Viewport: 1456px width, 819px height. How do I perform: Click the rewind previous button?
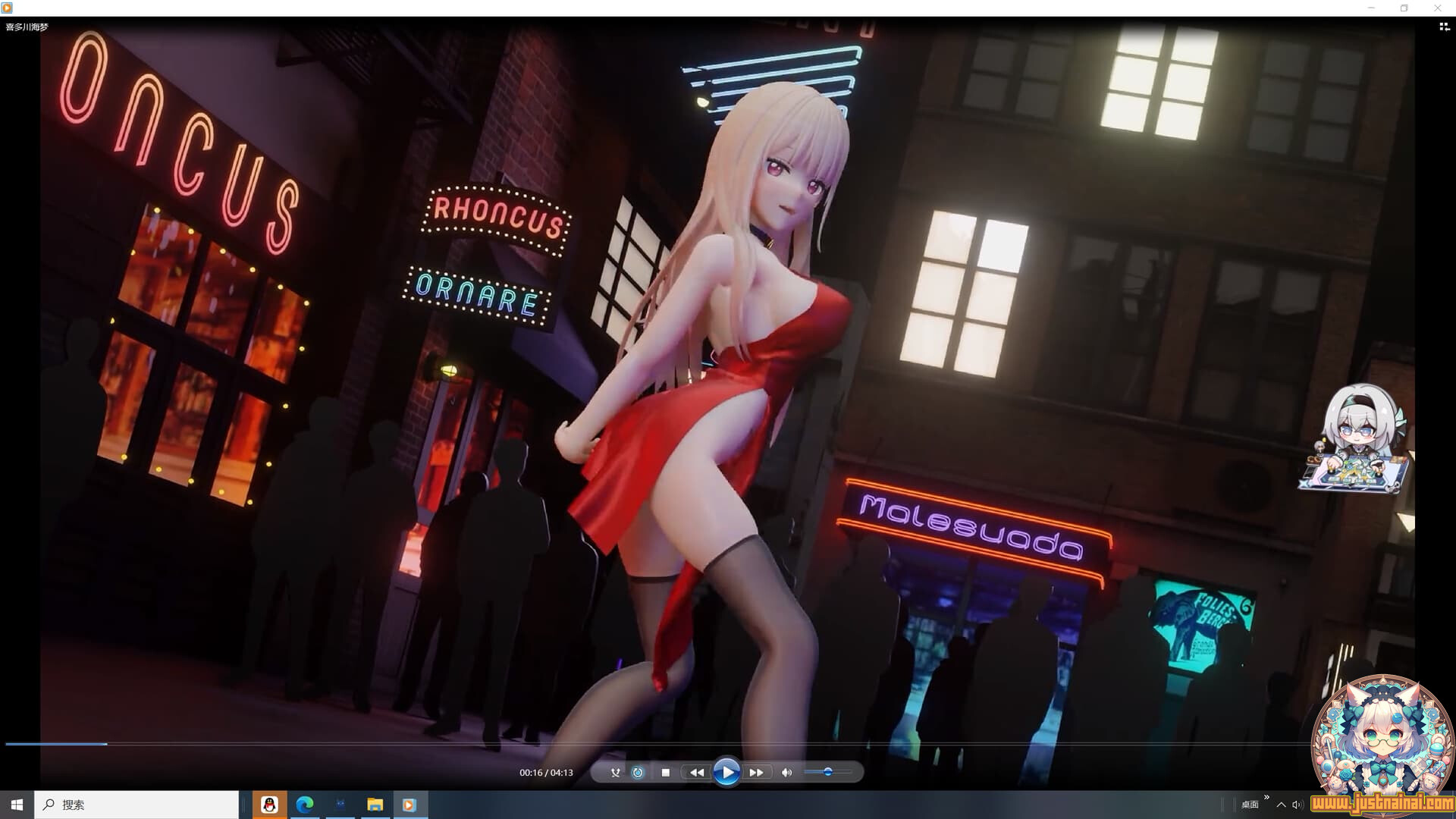point(696,773)
